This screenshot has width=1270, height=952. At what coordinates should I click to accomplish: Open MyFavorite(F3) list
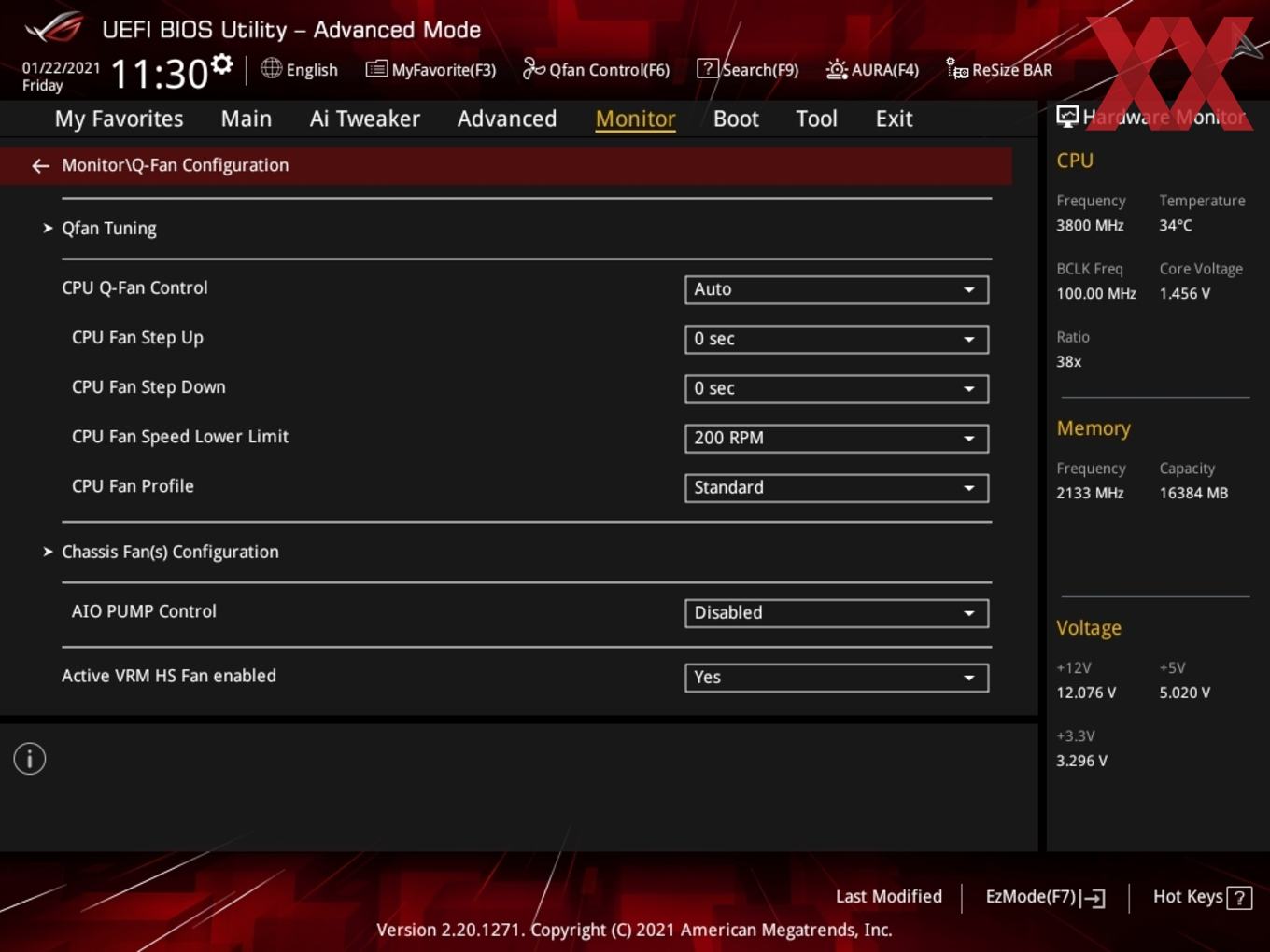430,69
